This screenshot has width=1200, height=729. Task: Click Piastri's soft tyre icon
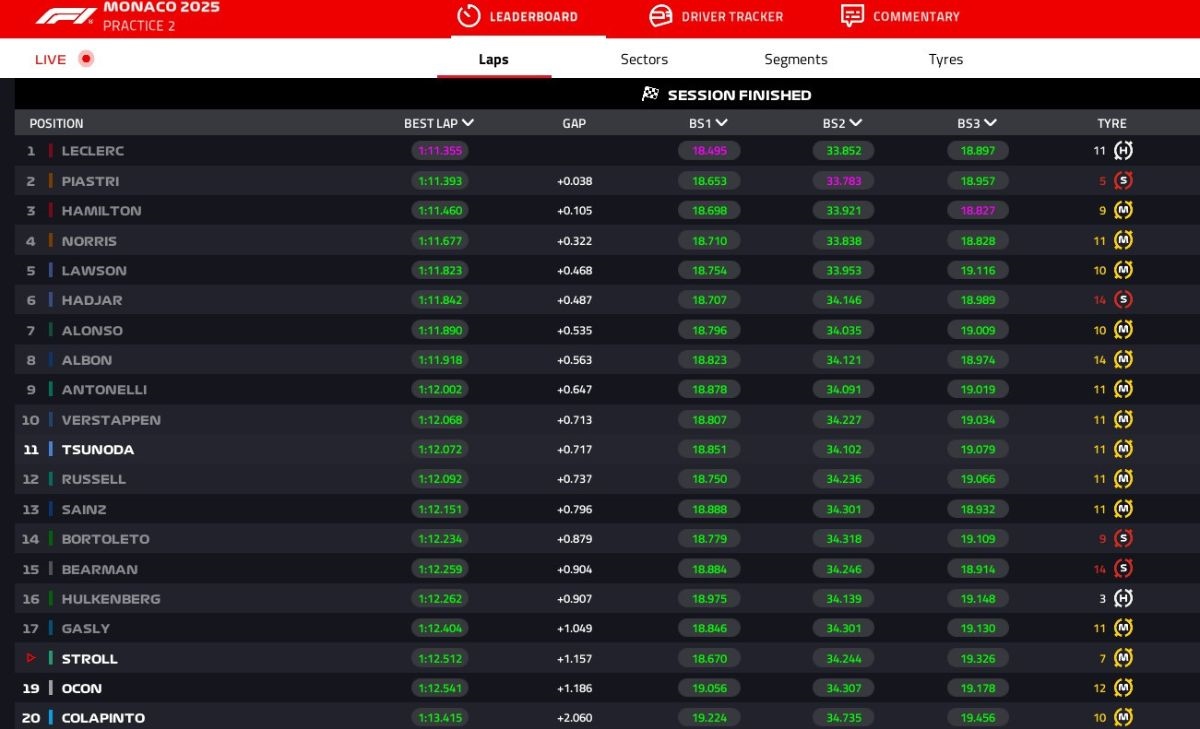pos(1123,181)
